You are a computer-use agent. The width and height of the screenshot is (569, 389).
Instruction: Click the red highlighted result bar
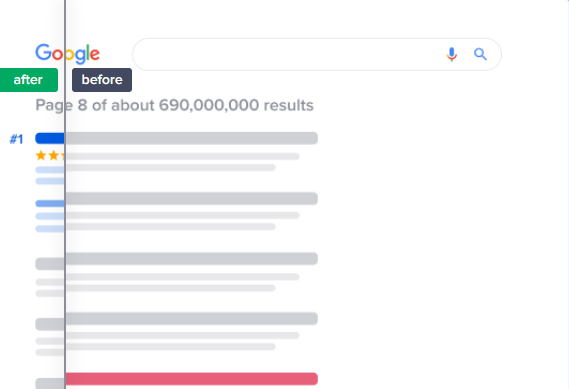click(192, 378)
